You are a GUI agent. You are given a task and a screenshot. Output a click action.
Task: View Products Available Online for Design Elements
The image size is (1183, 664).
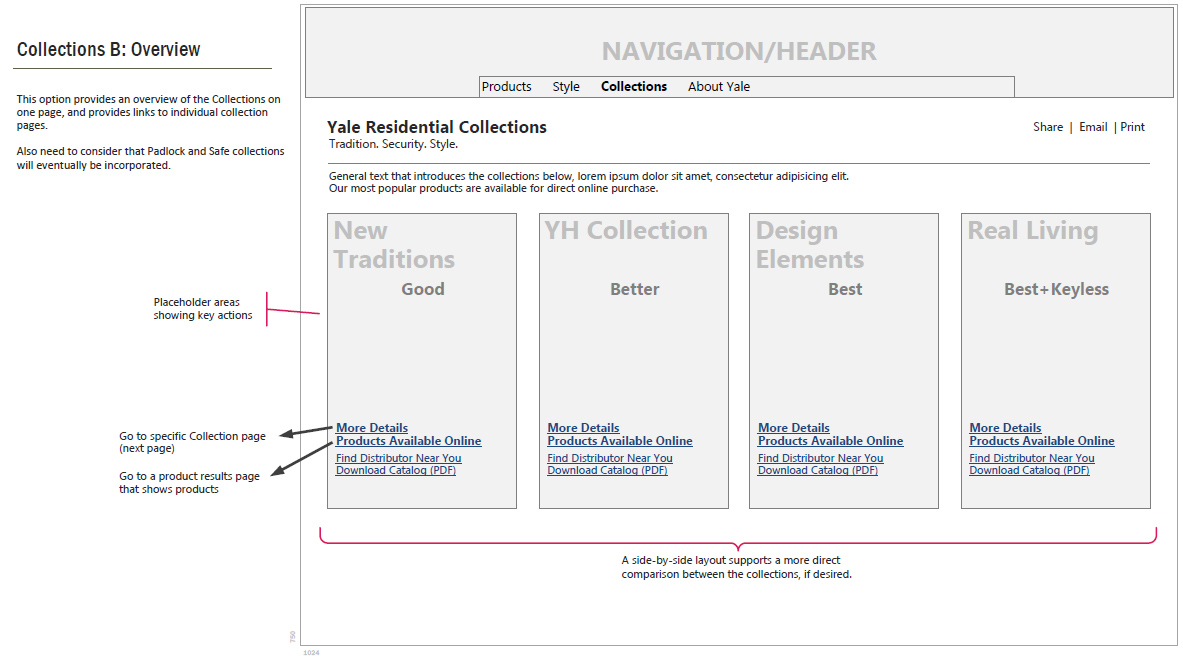tap(830, 441)
